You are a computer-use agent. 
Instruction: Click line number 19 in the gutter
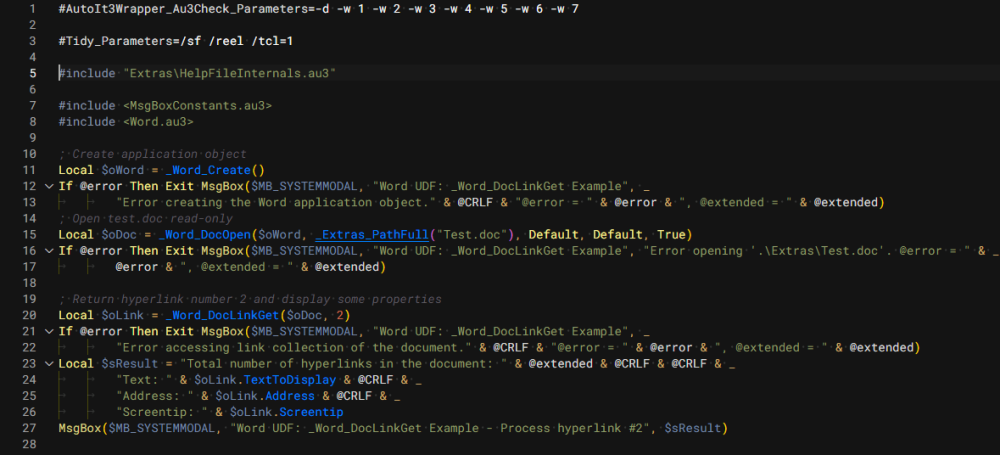click(29, 299)
